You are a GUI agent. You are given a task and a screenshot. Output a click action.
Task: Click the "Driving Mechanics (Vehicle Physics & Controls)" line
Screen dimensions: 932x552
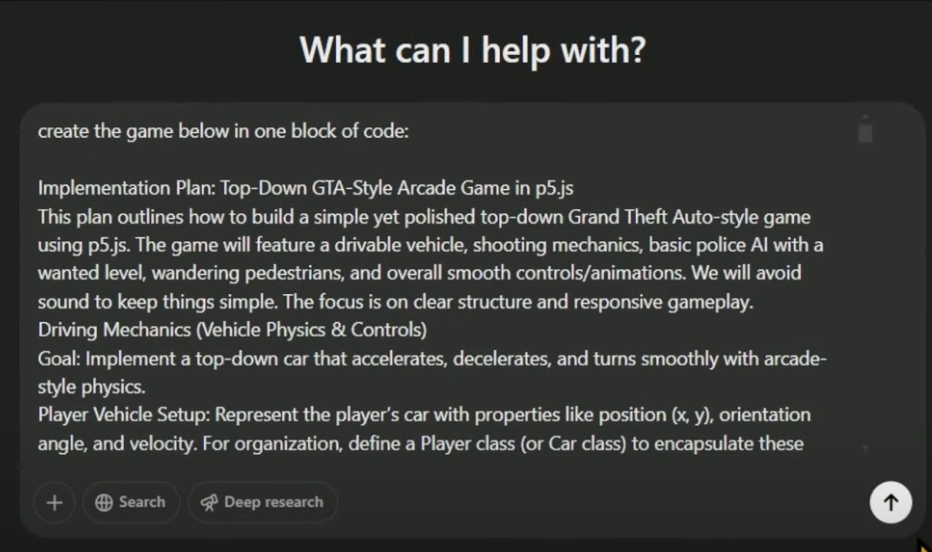[x=232, y=330]
